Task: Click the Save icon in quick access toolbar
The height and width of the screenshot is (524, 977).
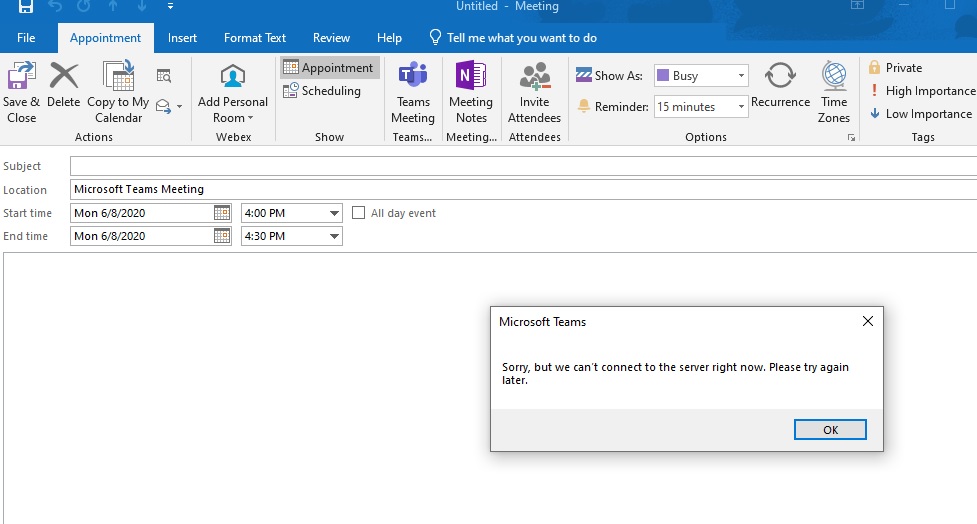Action: [x=26, y=6]
